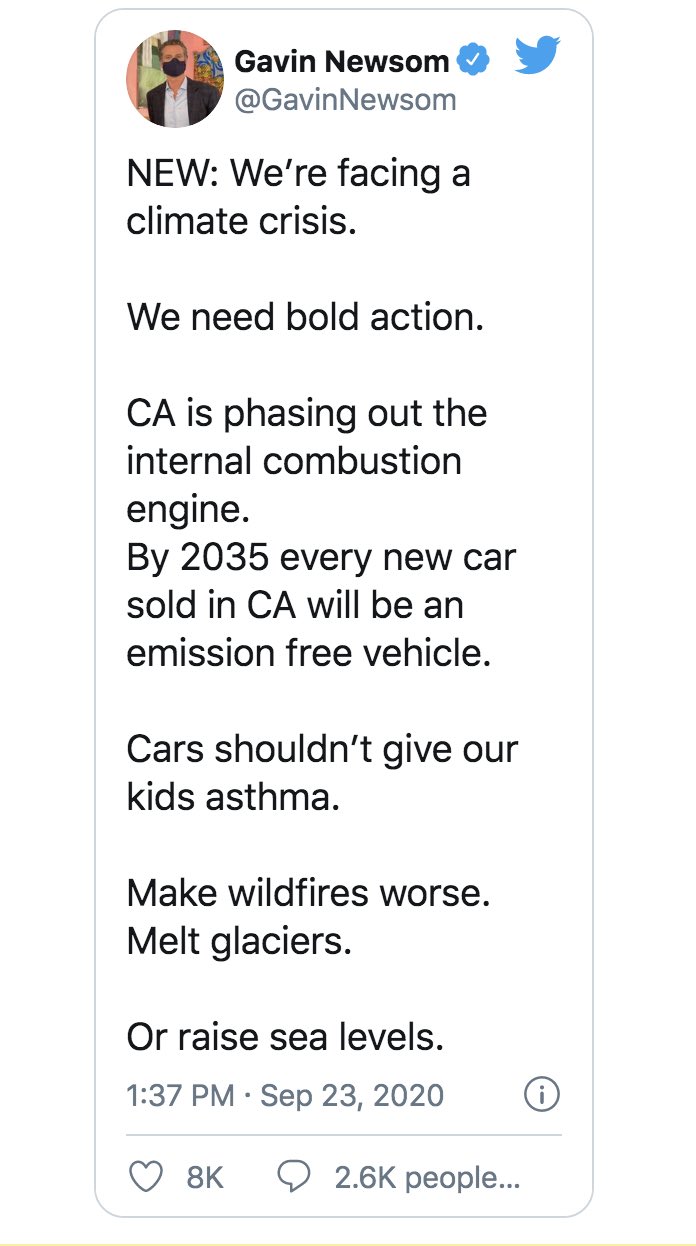The height and width of the screenshot is (1246, 696).
Task: Click the "Or raise sea levels." line
Action: click(285, 1037)
